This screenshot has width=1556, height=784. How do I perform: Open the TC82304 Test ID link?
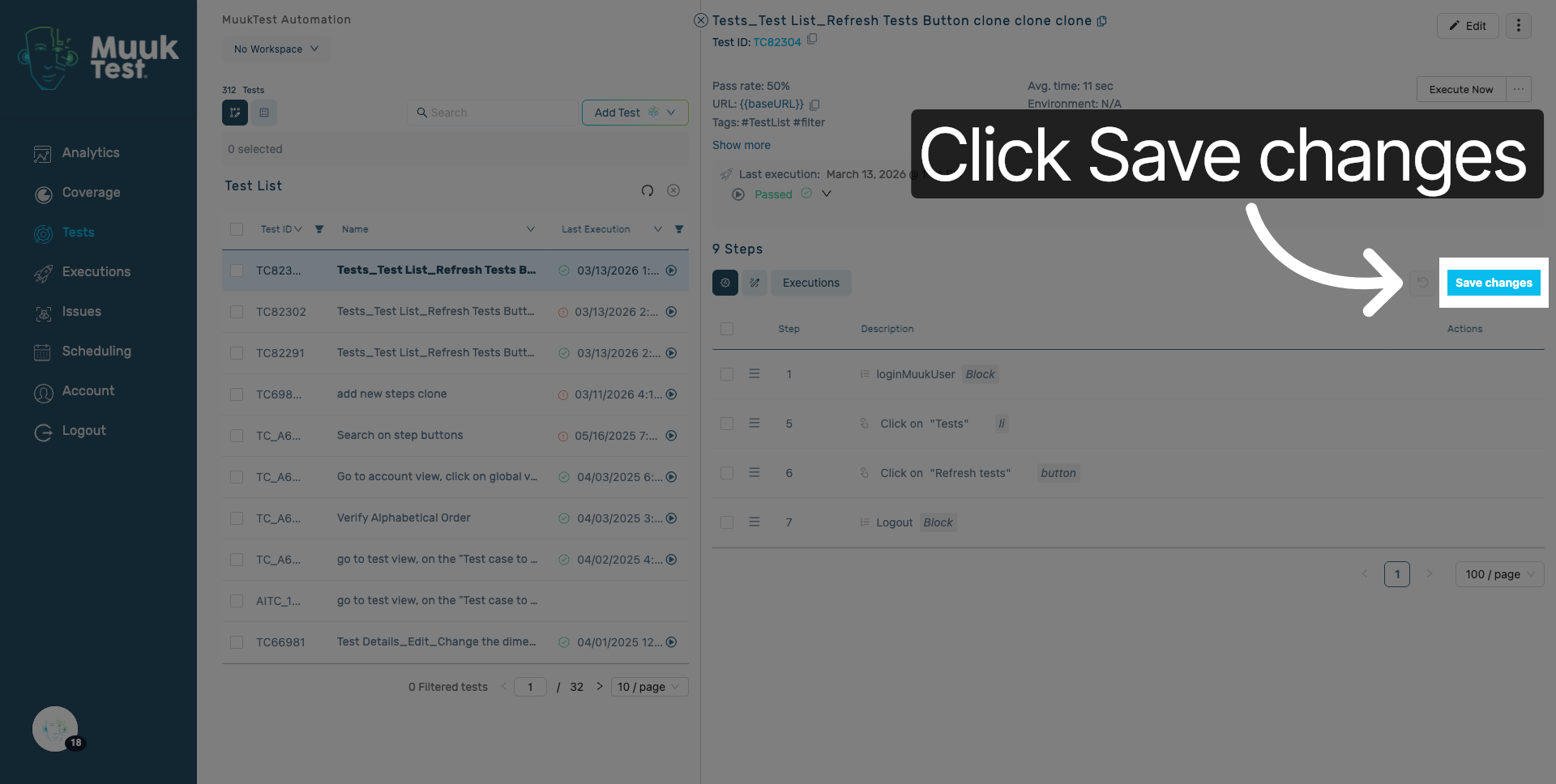pos(777,42)
